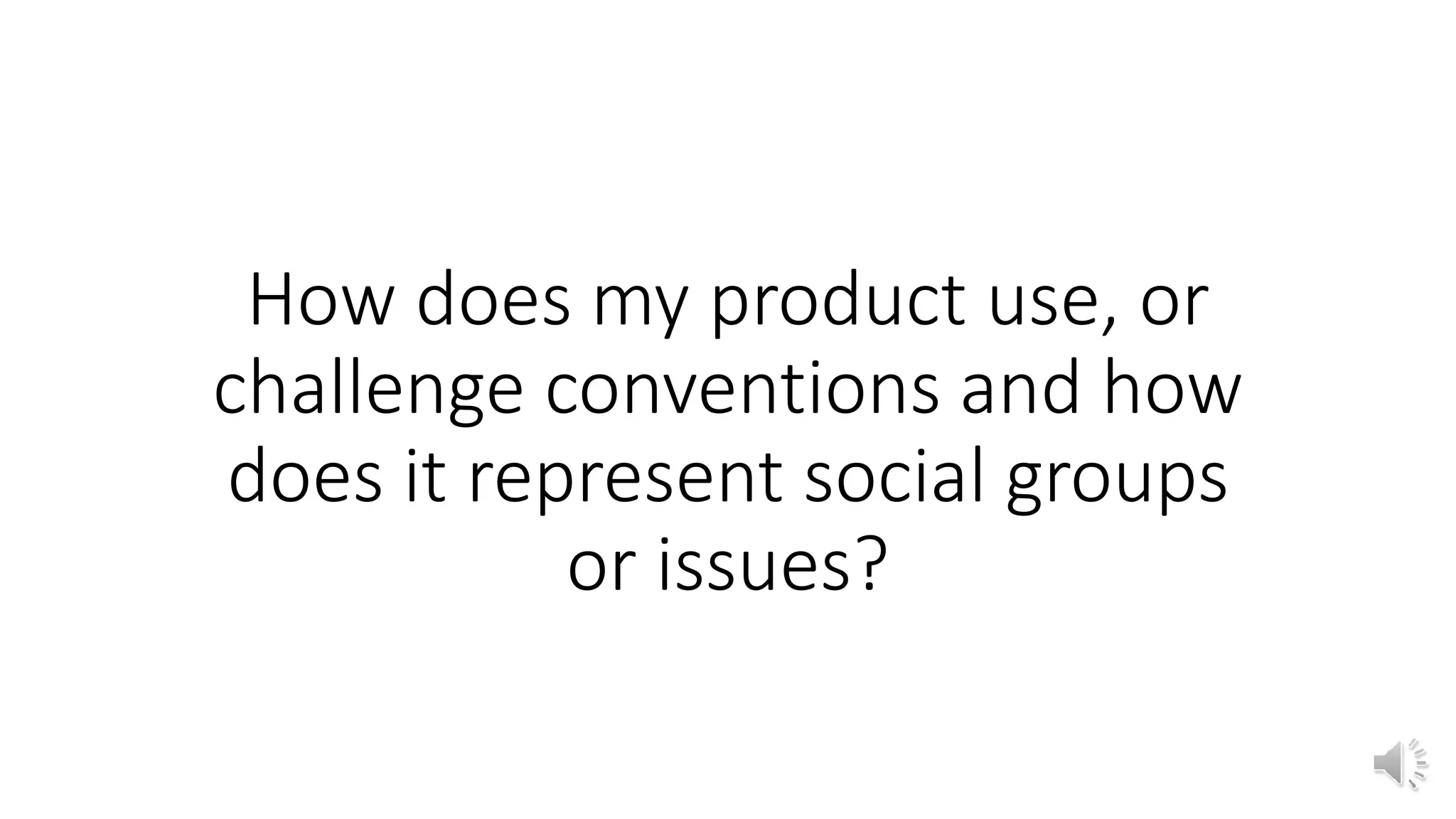Select the word "represent" in the question

click(624, 480)
